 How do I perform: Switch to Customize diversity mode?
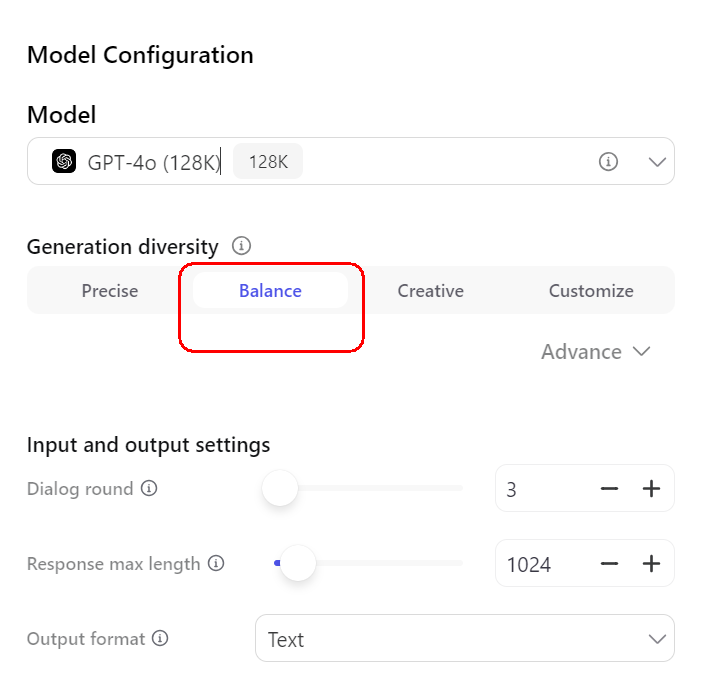click(591, 291)
